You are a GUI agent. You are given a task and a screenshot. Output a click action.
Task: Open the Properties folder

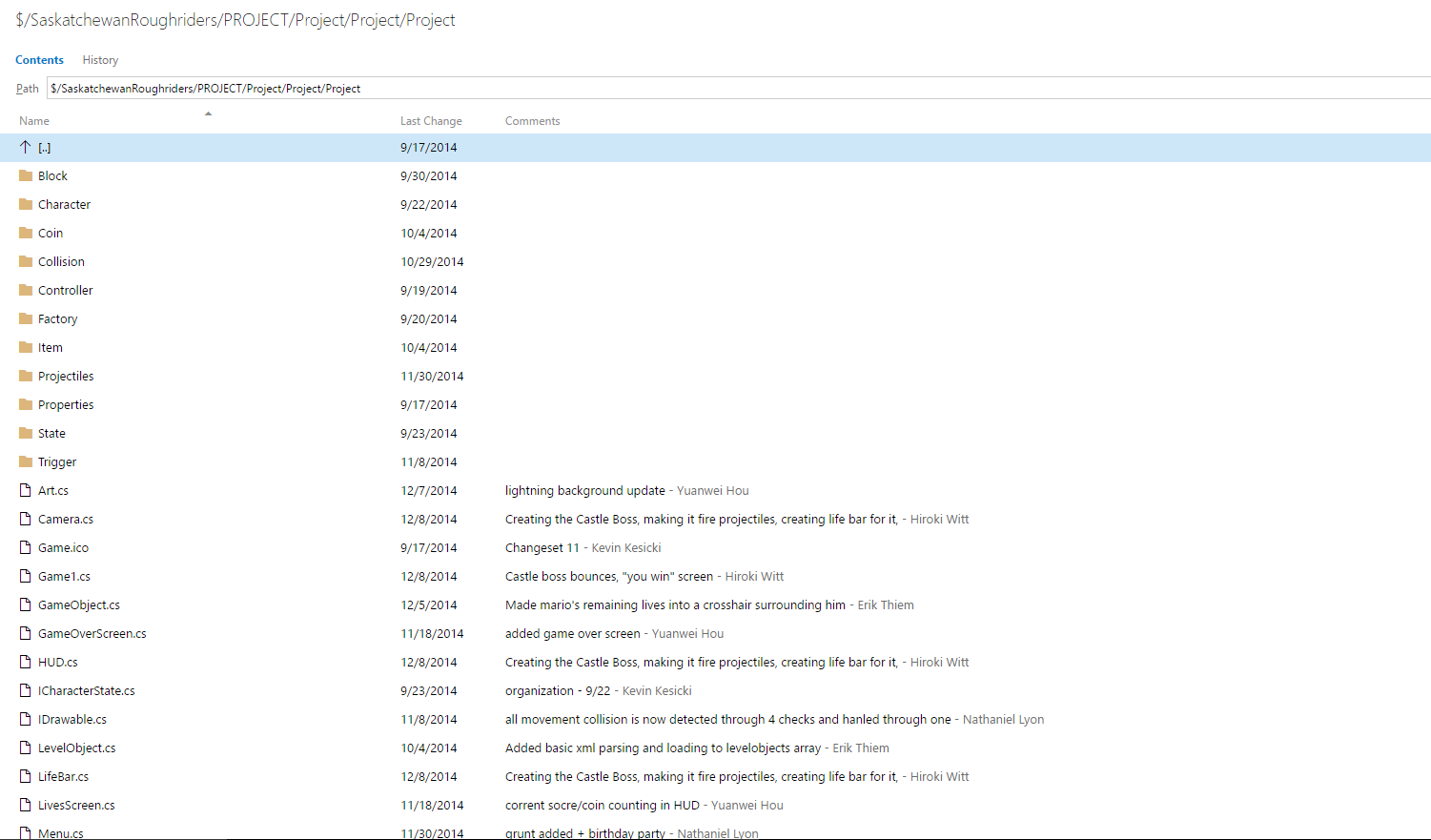click(66, 404)
